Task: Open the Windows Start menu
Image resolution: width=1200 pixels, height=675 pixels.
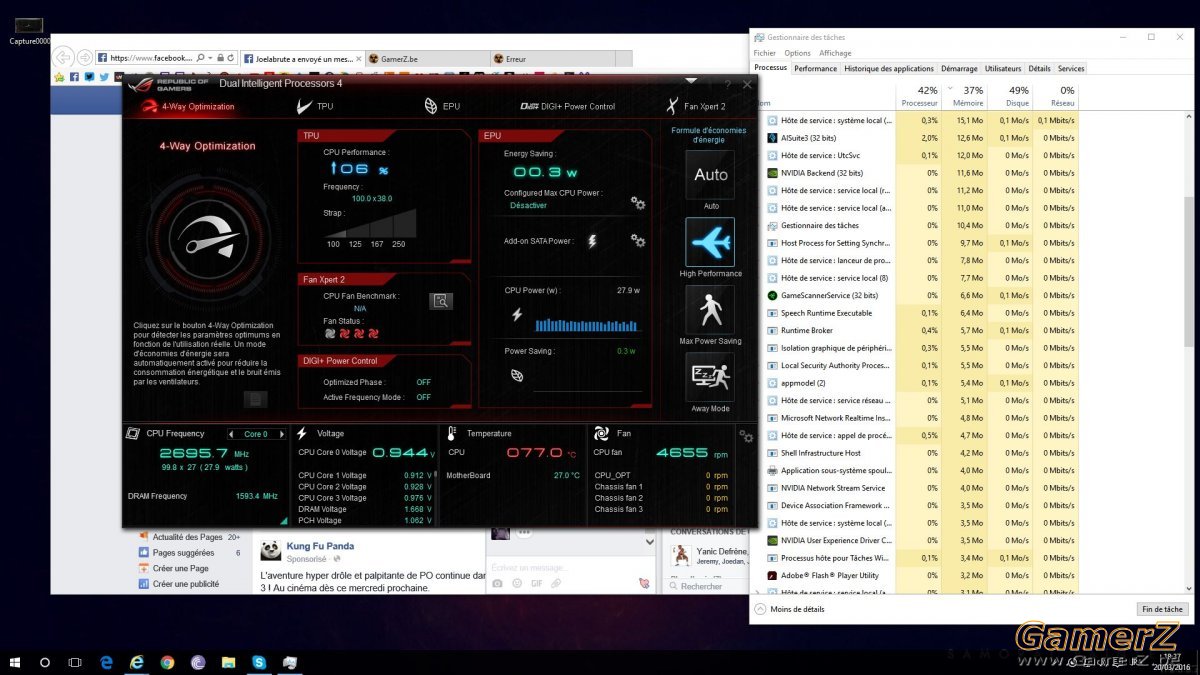Action: tap(15, 662)
